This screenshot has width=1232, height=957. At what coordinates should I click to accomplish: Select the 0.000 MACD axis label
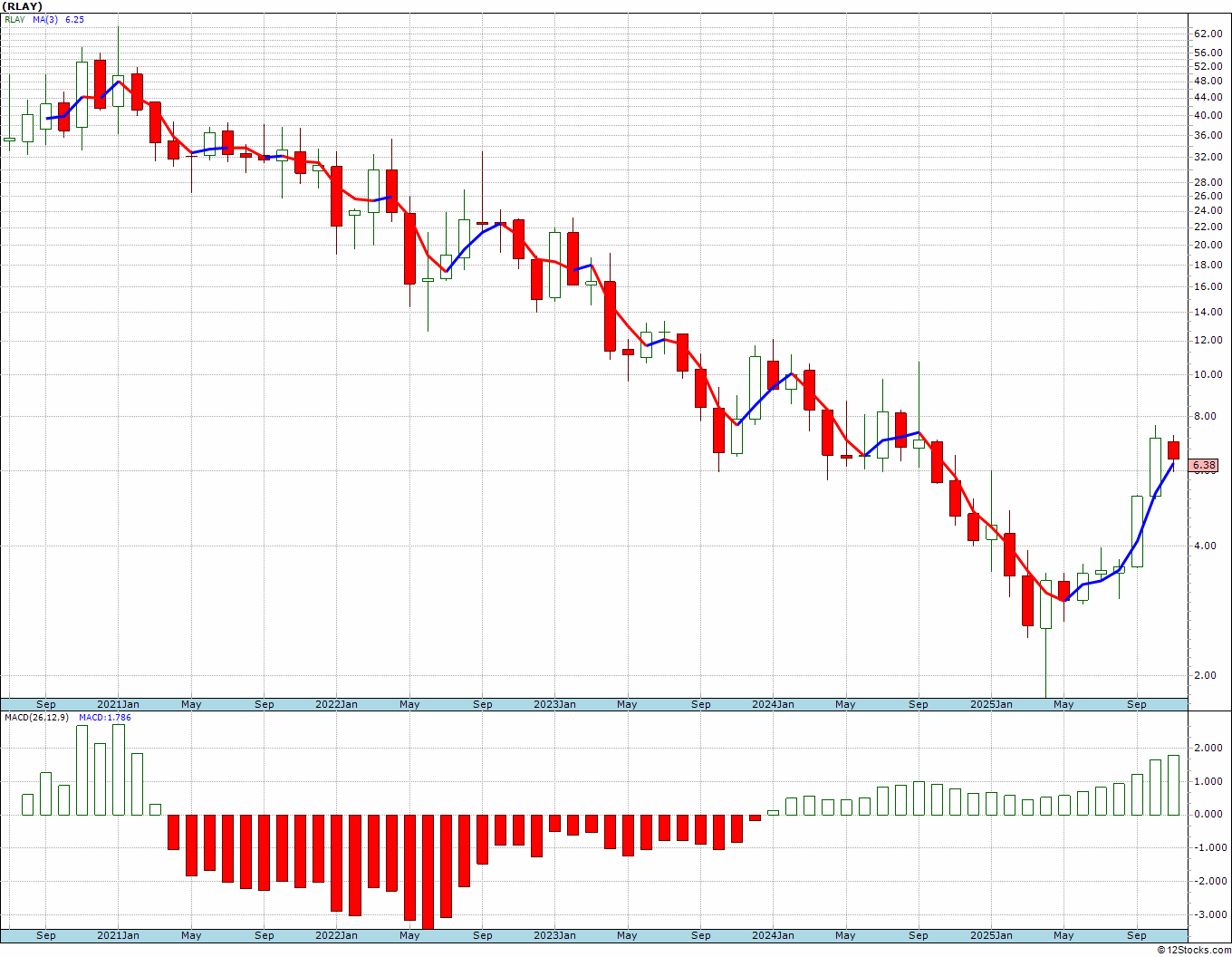[x=1210, y=814]
